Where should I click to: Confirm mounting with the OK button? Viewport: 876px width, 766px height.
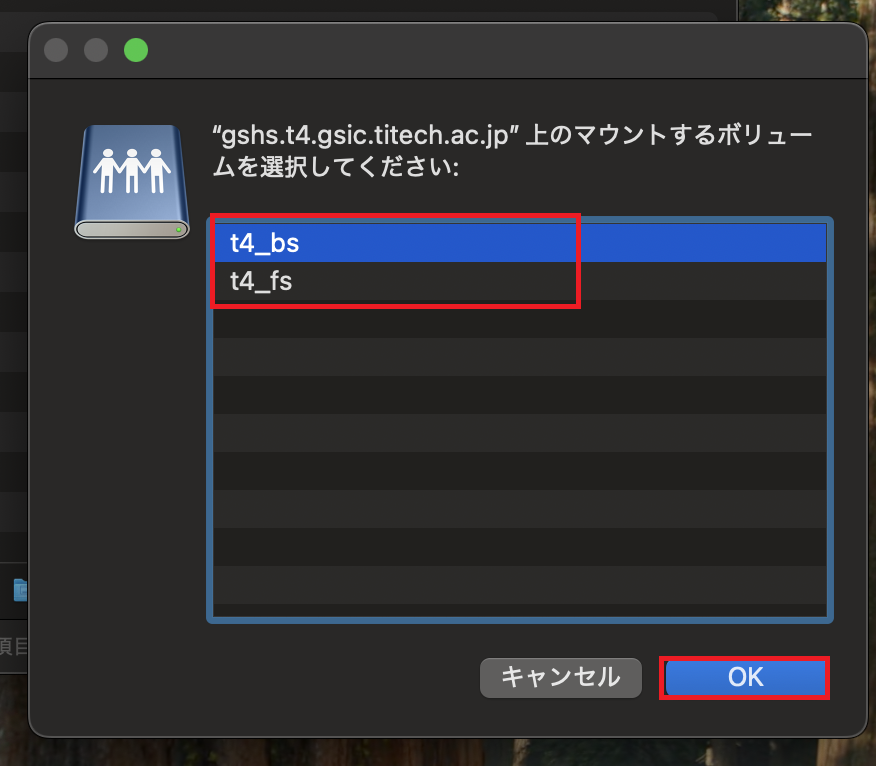(x=745, y=677)
